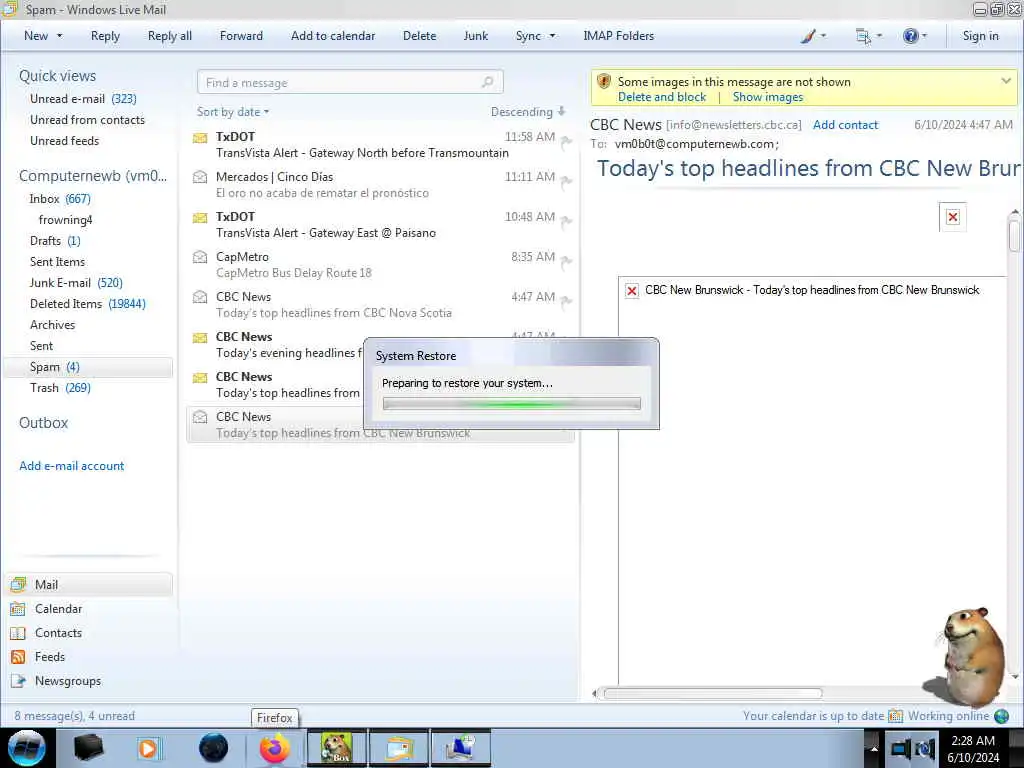1024x768 pixels.
Task: Click envelope icon next to CapMetro message
Action: (200, 257)
